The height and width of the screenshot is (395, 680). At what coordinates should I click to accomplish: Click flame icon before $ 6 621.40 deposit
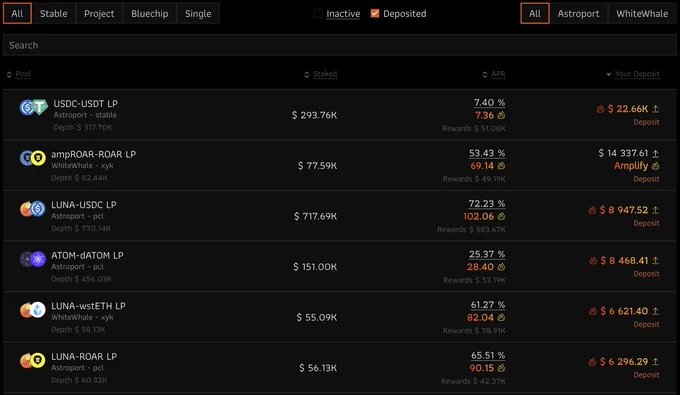tap(593, 311)
